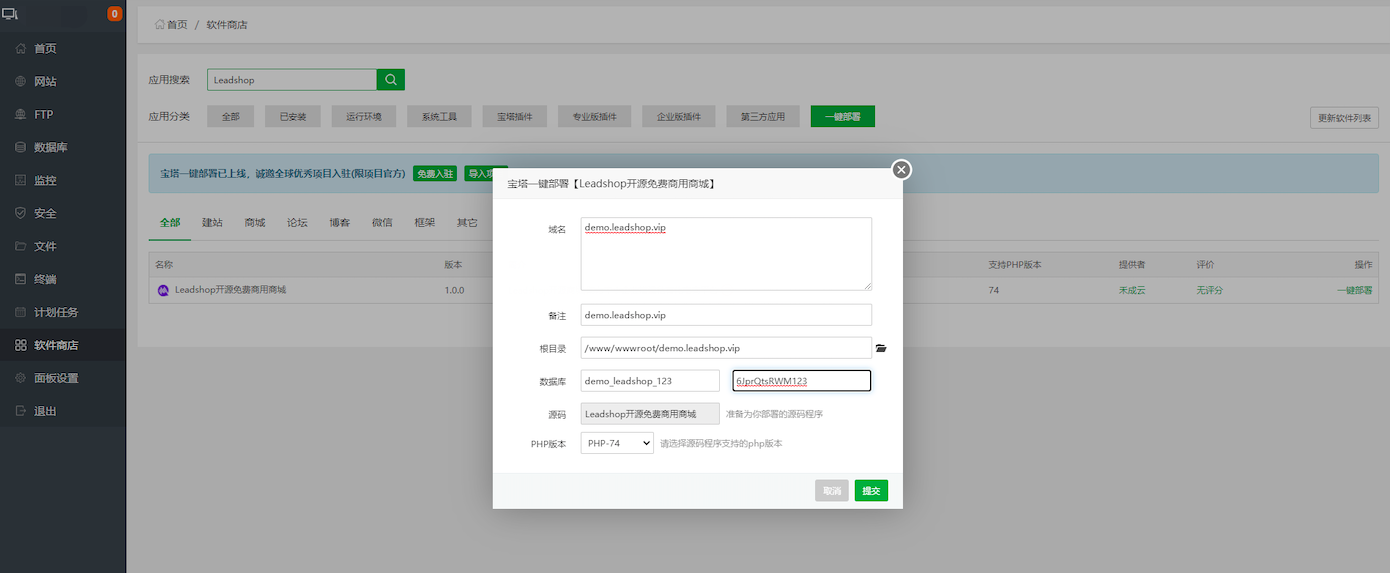Click 一键部署 link in Leadshop row
Image resolution: width=1390 pixels, height=573 pixels.
point(1354,290)
